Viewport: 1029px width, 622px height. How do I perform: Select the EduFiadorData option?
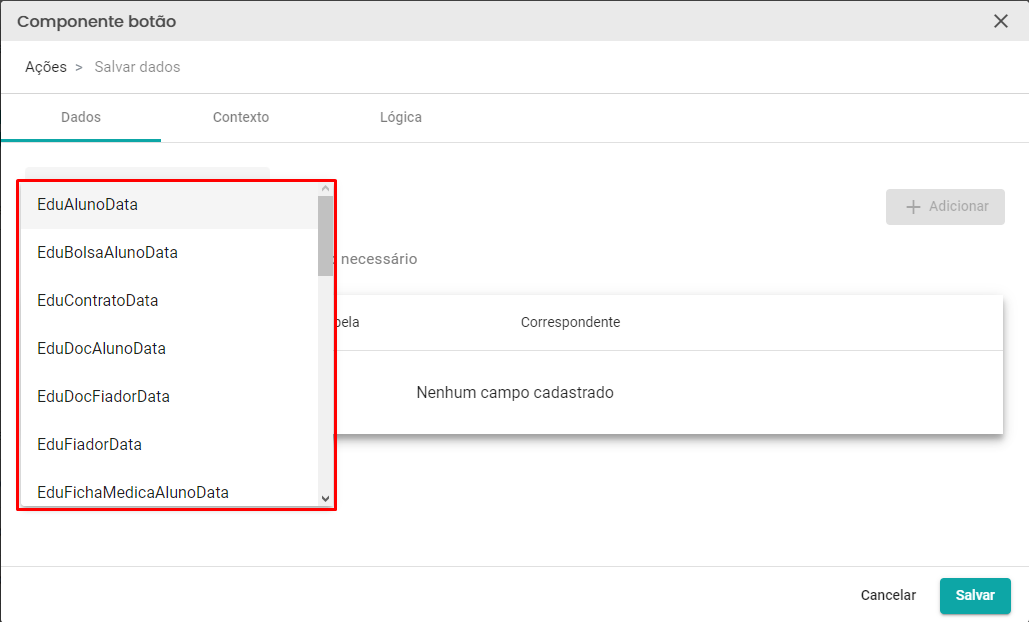169,444
